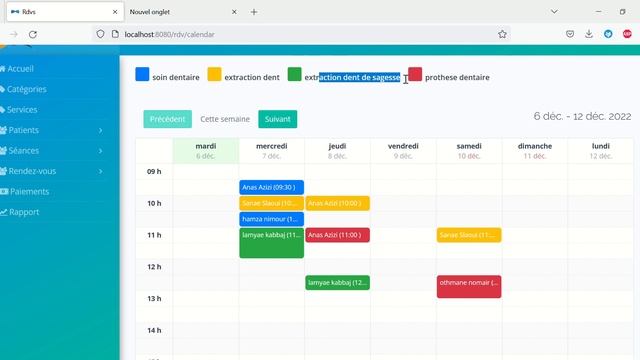
Task: Close the Rdvs tab
Action: pyautogui.click(x=115, y=12)
